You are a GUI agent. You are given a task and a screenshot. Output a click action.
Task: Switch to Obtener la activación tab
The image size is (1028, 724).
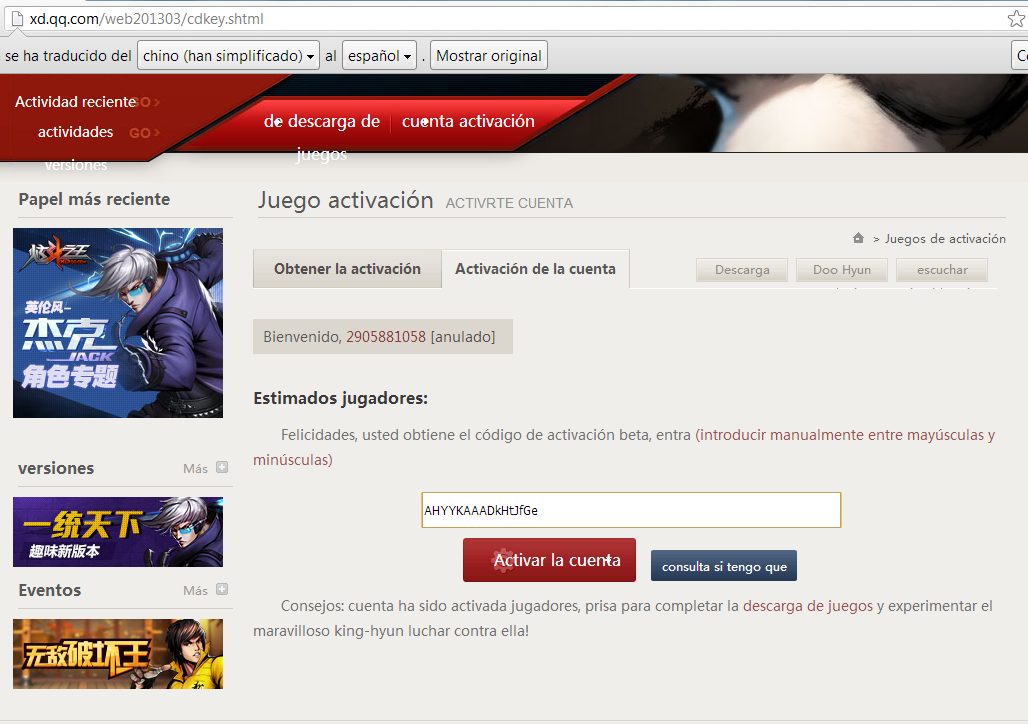pos(347,269)
